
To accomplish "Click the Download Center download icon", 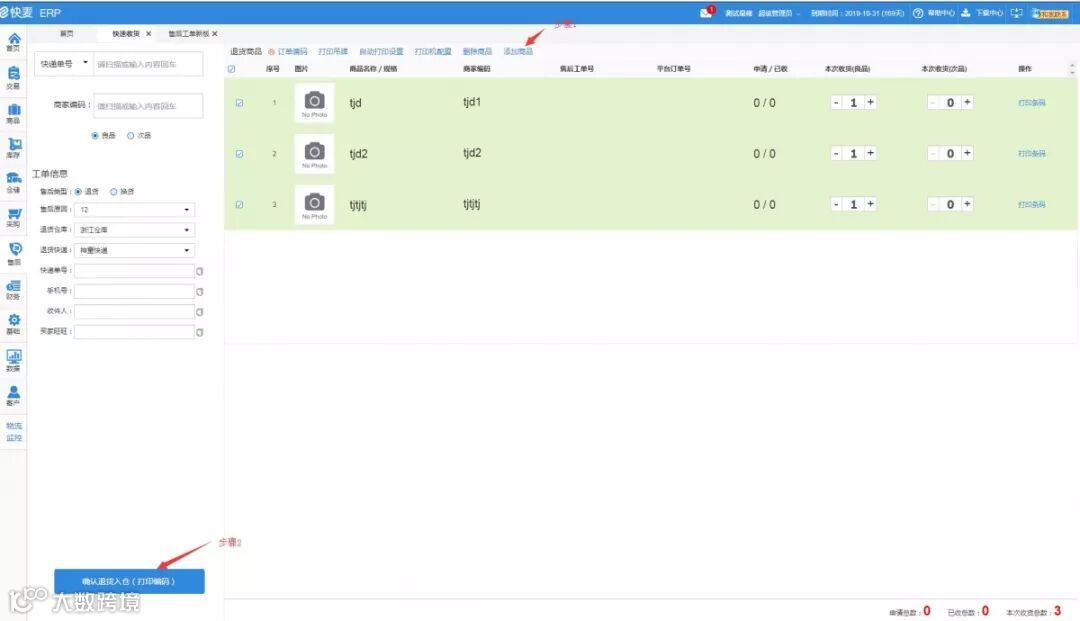I will (x=965, y=13).
